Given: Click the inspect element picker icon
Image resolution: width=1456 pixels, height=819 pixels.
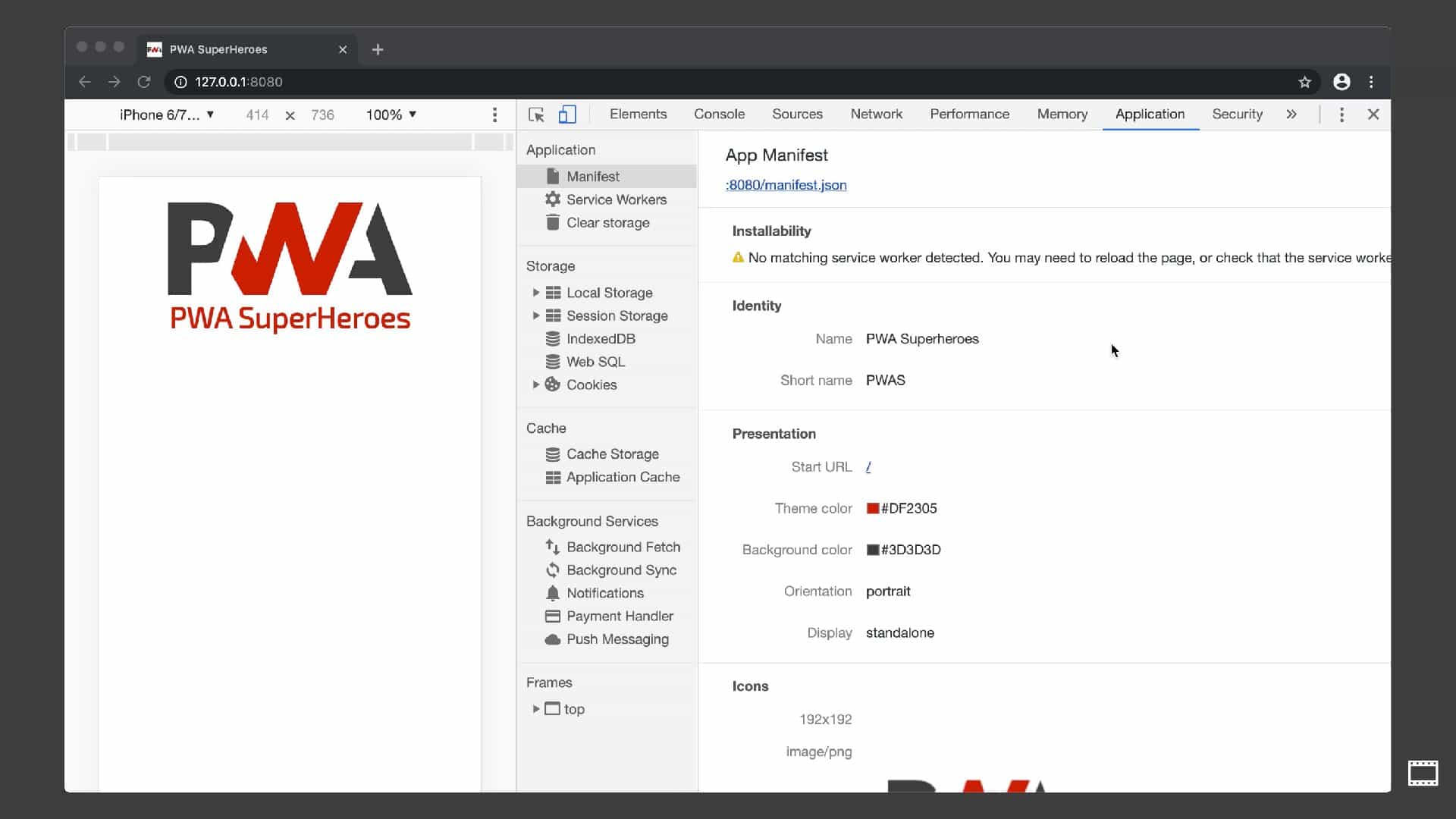Looking at the screenshot, I should [536, 115].
